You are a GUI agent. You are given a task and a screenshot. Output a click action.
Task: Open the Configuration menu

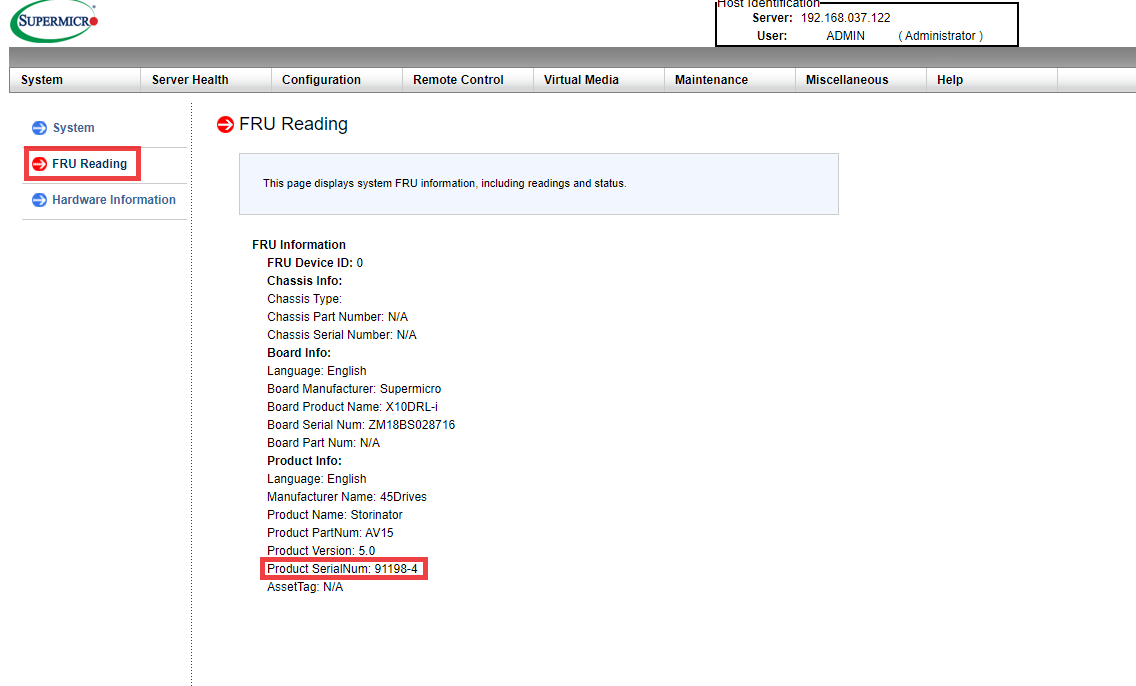coord(321,80)
